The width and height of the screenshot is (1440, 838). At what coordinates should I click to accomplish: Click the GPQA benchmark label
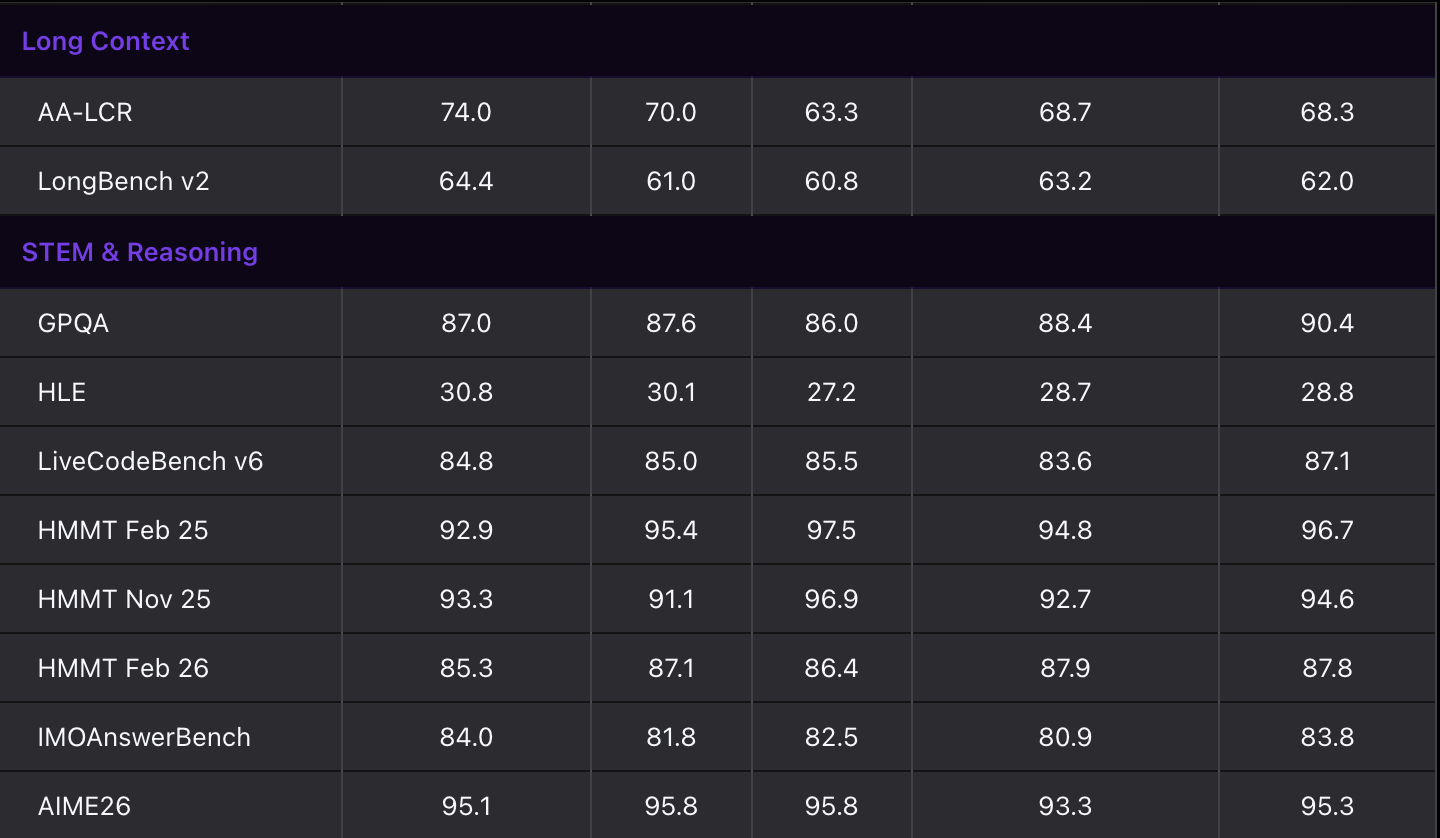tap(73, 323)
